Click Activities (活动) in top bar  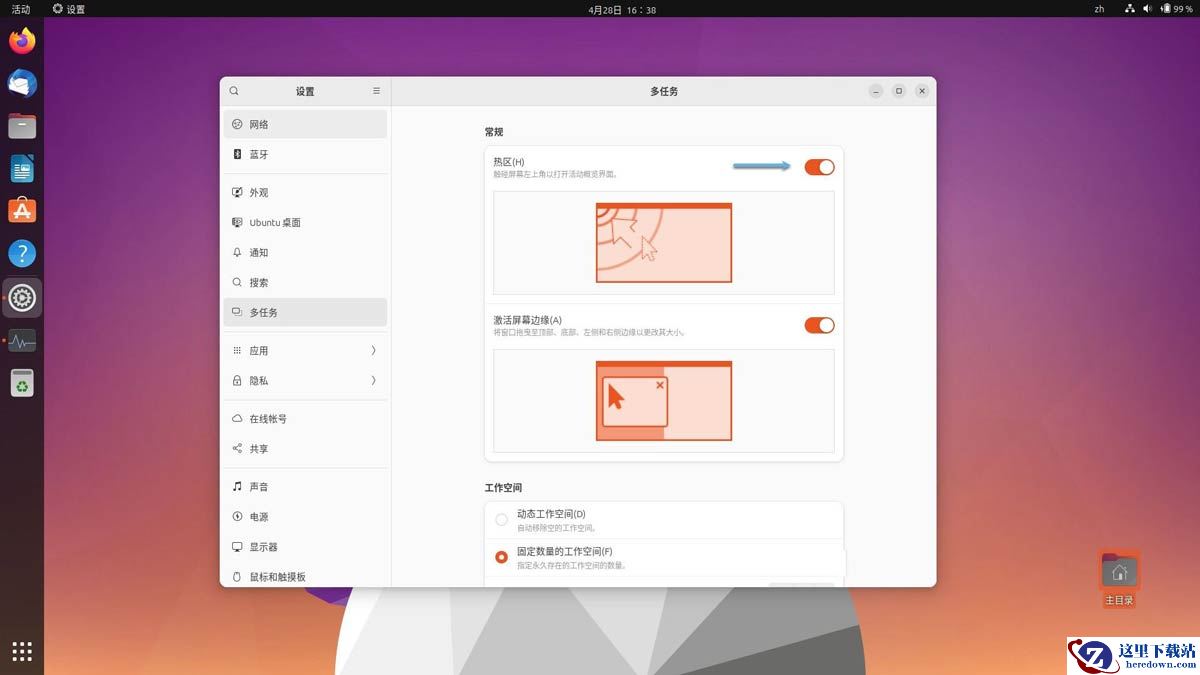pos(21,9)
